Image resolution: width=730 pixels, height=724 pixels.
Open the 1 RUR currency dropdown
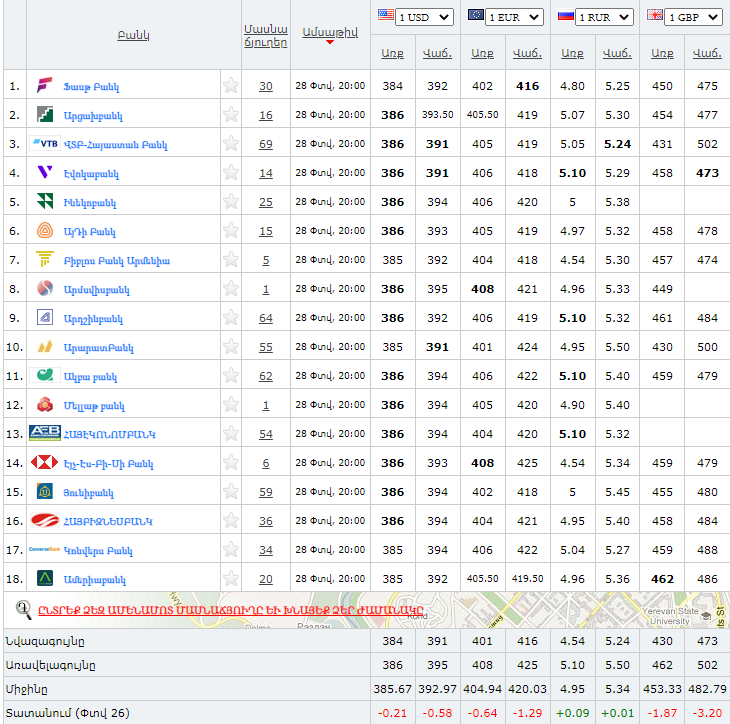(x=604, y=17)
